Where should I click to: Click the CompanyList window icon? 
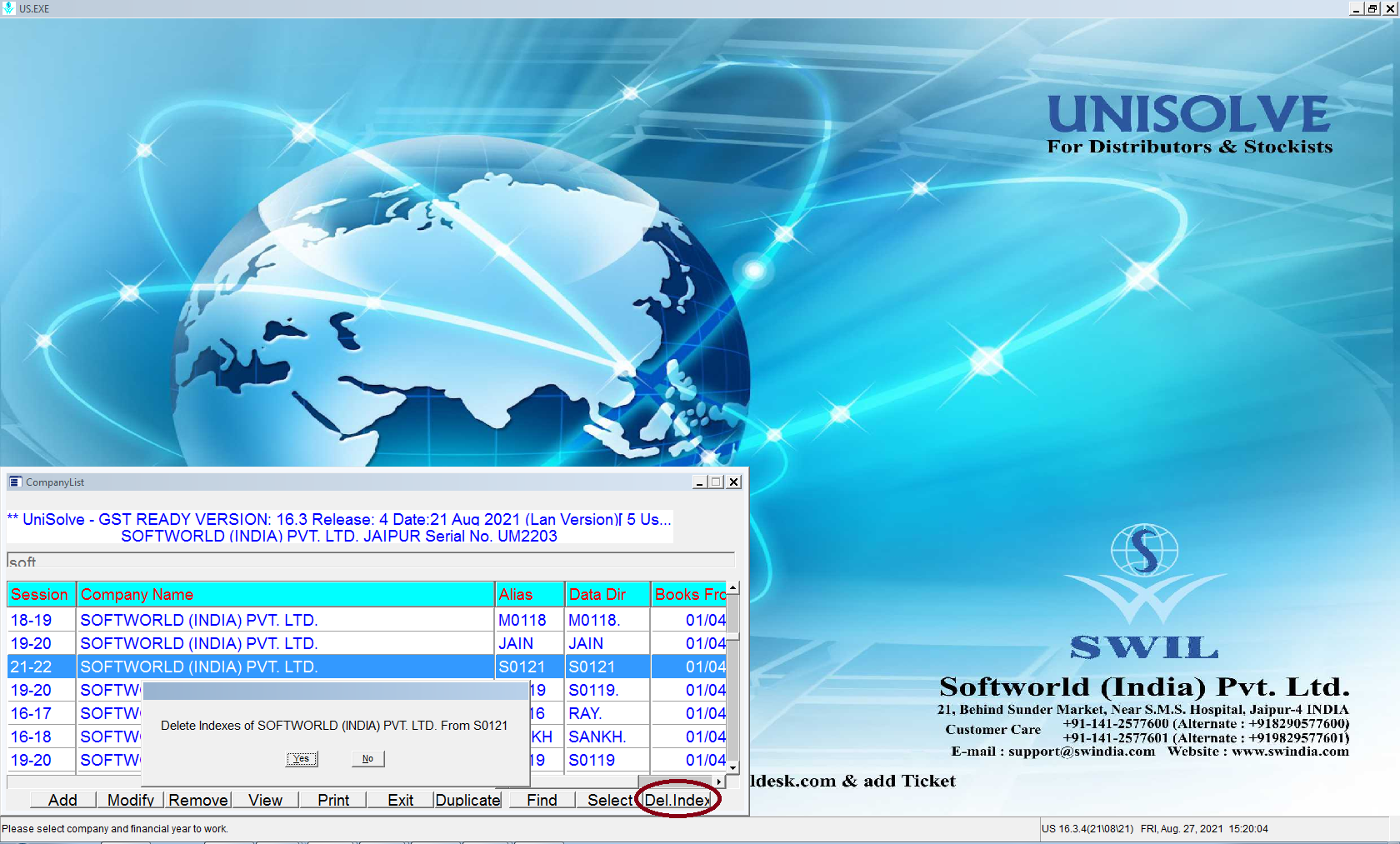[x=15, y=482]
